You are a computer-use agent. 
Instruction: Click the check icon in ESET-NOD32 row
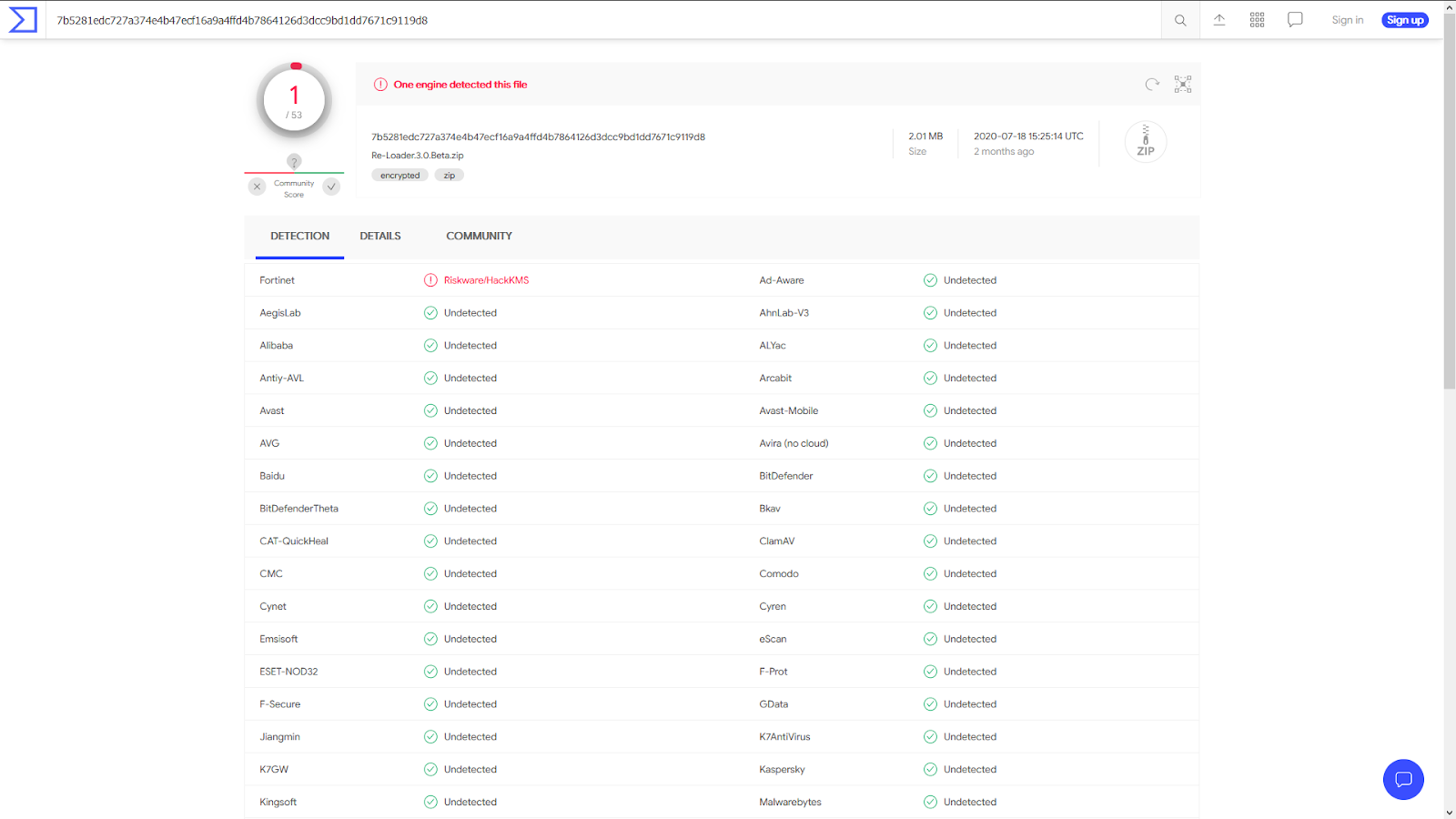click(430, 672)
